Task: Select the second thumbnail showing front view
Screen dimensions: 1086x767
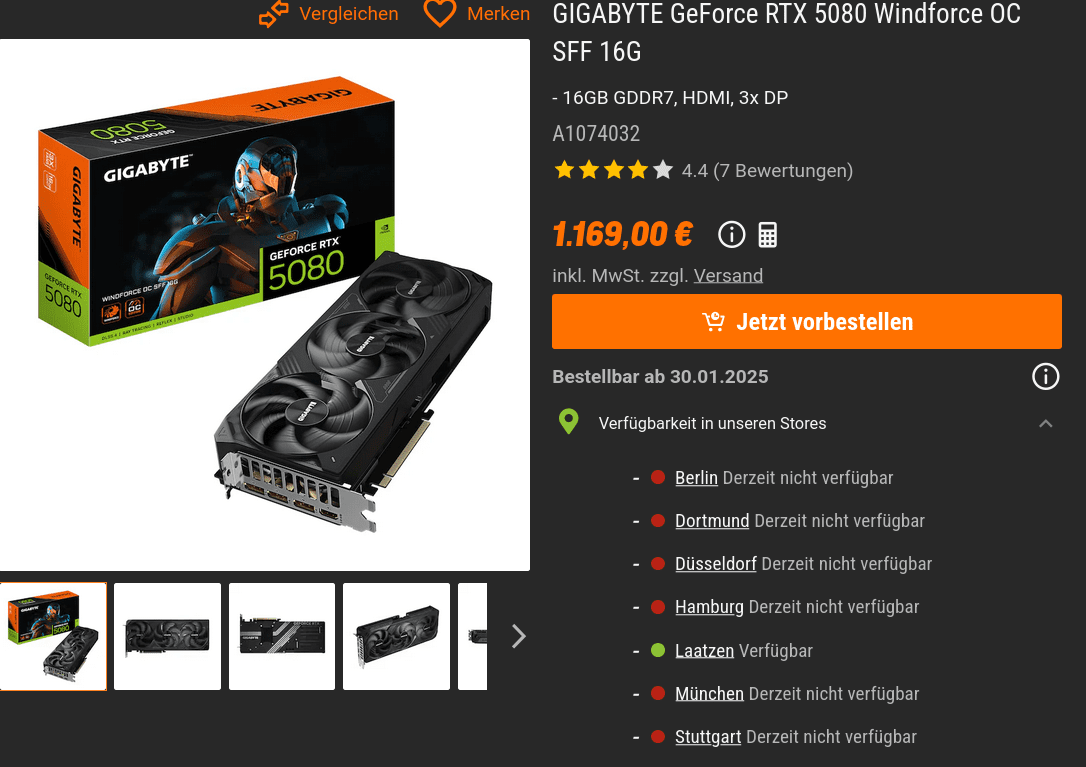Action: 168,637
